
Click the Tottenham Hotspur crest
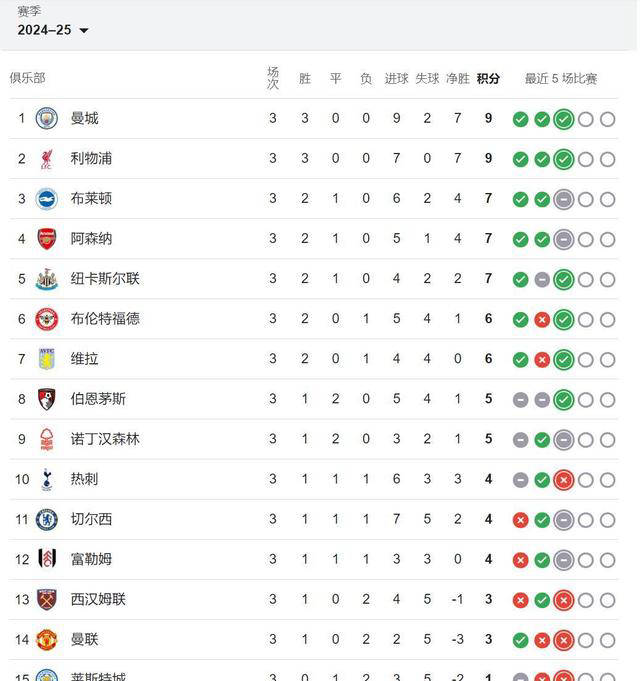pyautogui.click(x=46, y=479)
